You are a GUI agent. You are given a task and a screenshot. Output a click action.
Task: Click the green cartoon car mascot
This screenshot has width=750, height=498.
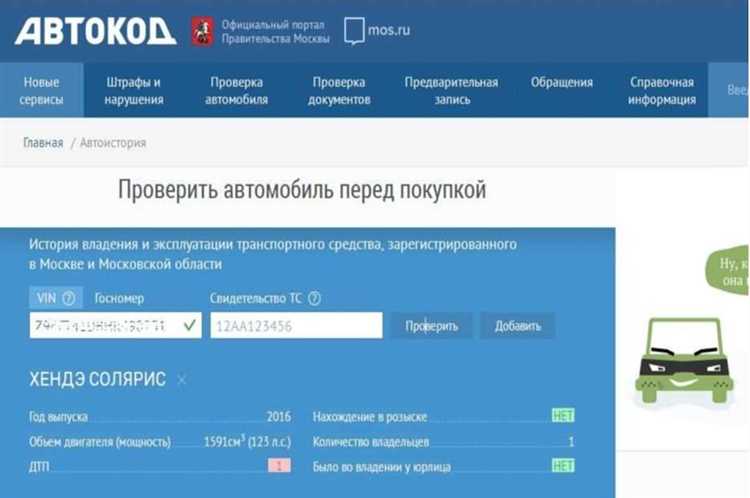click(684, 360)
